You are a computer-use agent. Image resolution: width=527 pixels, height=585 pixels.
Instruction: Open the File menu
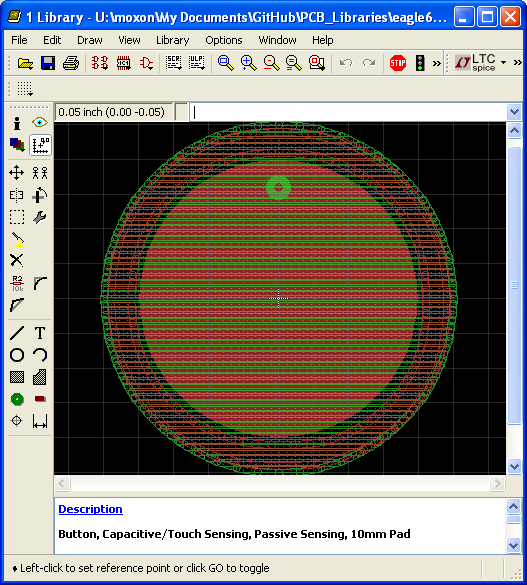point(19,40)
